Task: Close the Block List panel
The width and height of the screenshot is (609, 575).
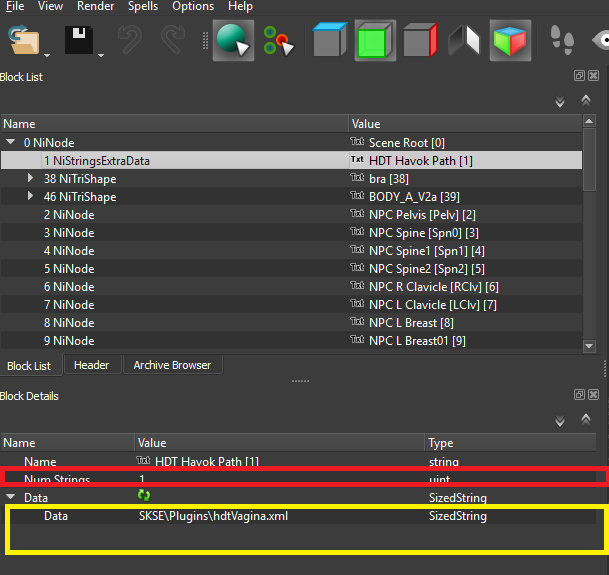Action: coord(593,76)
